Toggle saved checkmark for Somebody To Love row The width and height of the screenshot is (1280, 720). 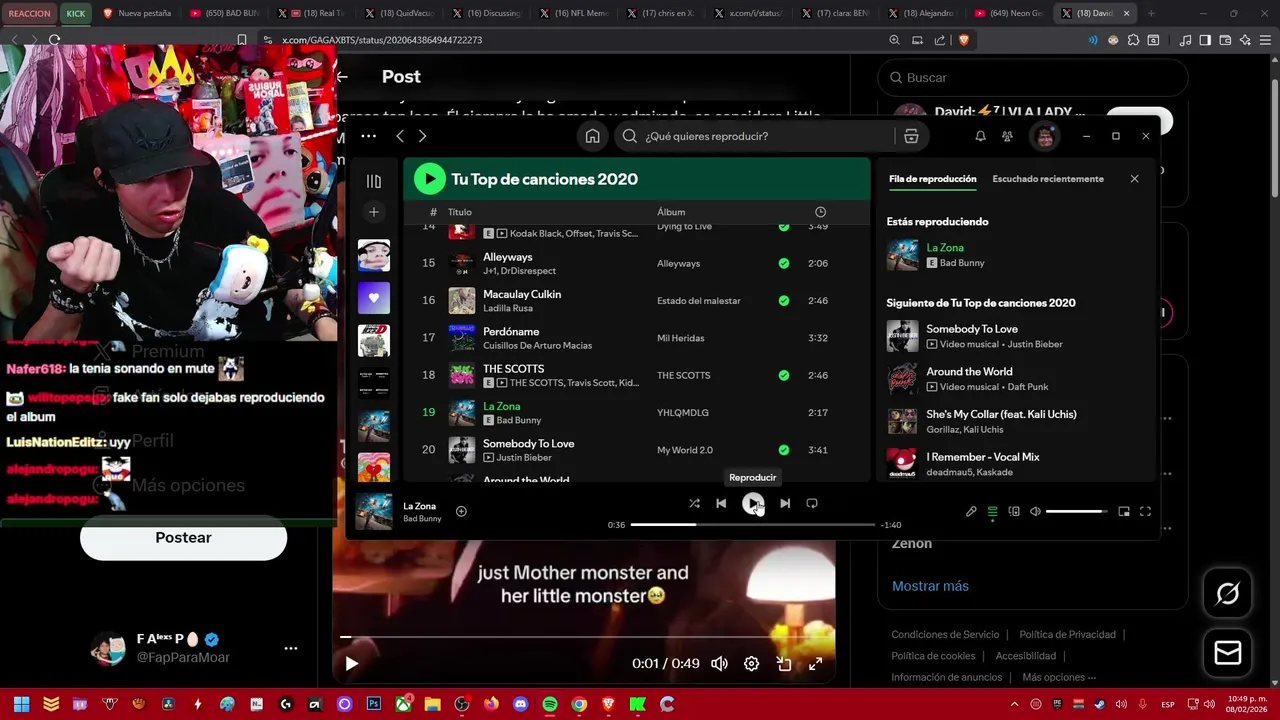[784, 450]
